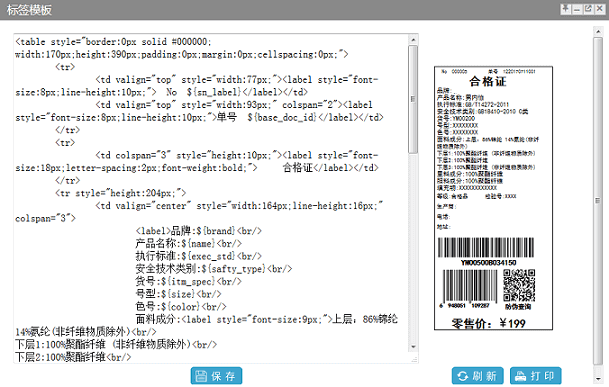Place cursor on the 安全技术类别:${safty_type} line
The image size is (609, 387).
click(214, 268)
